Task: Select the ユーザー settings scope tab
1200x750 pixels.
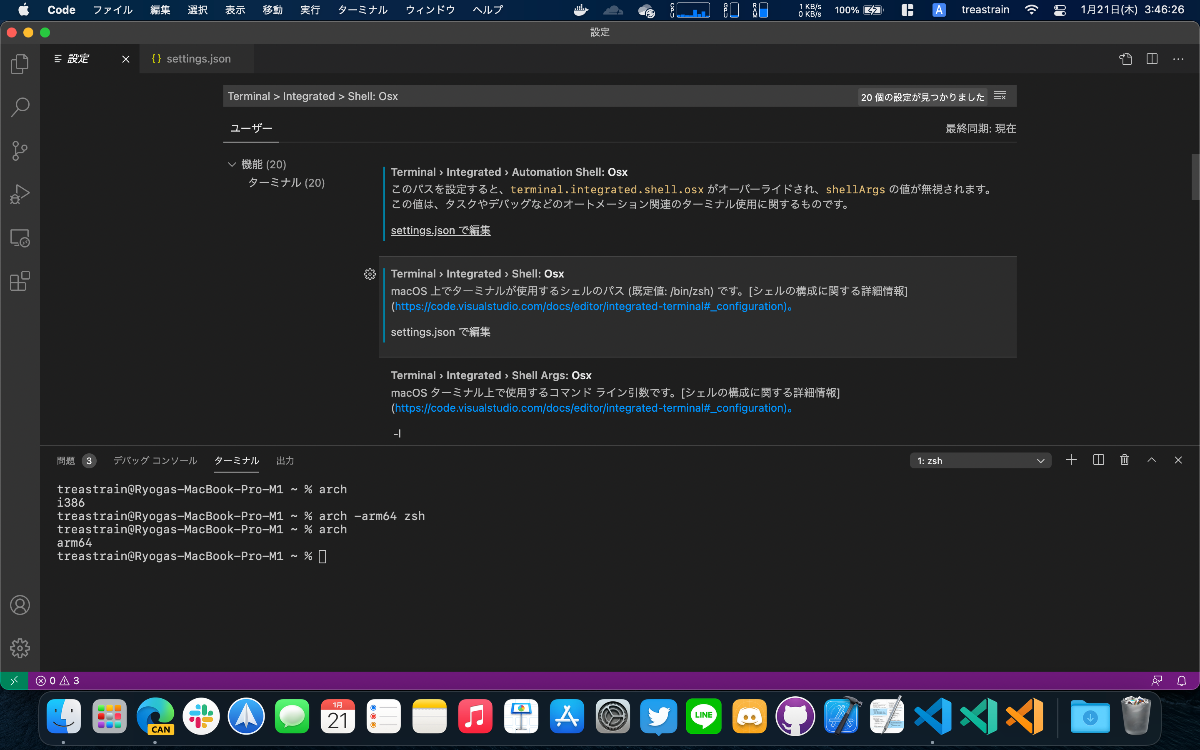Action: (251, 129)
